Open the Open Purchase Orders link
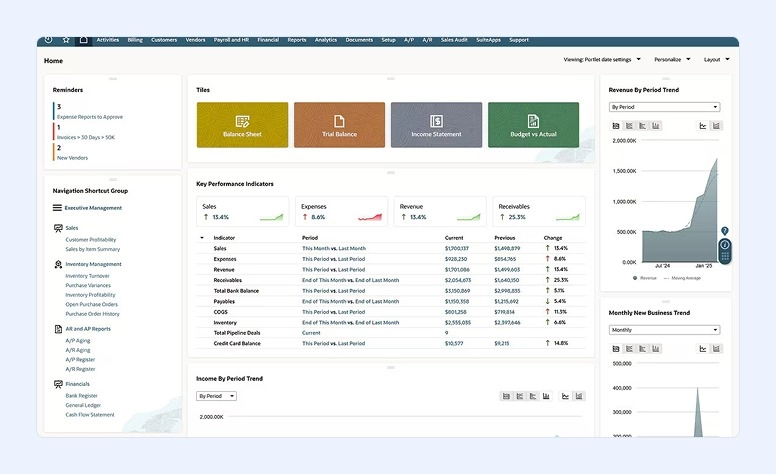The height and width of the screenshot is (474, 776). pos(92,305)
